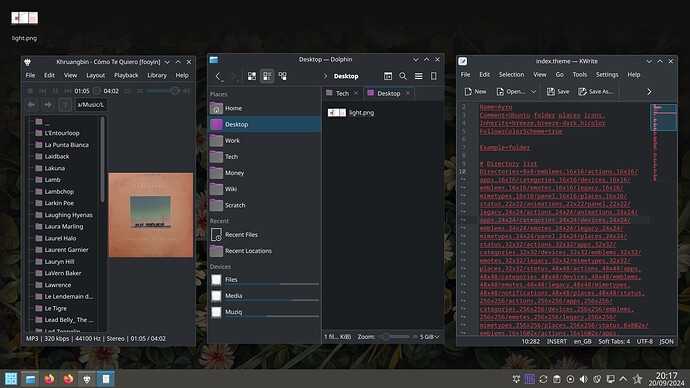Create a new document in KWrite
This screenshot has height=388, width=690.
[475, 92]
